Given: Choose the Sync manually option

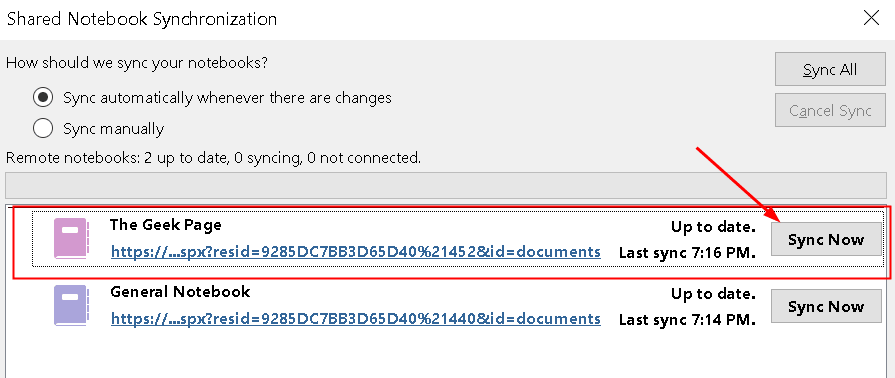Looking at the screenshot, I should (x=43, y=128).
